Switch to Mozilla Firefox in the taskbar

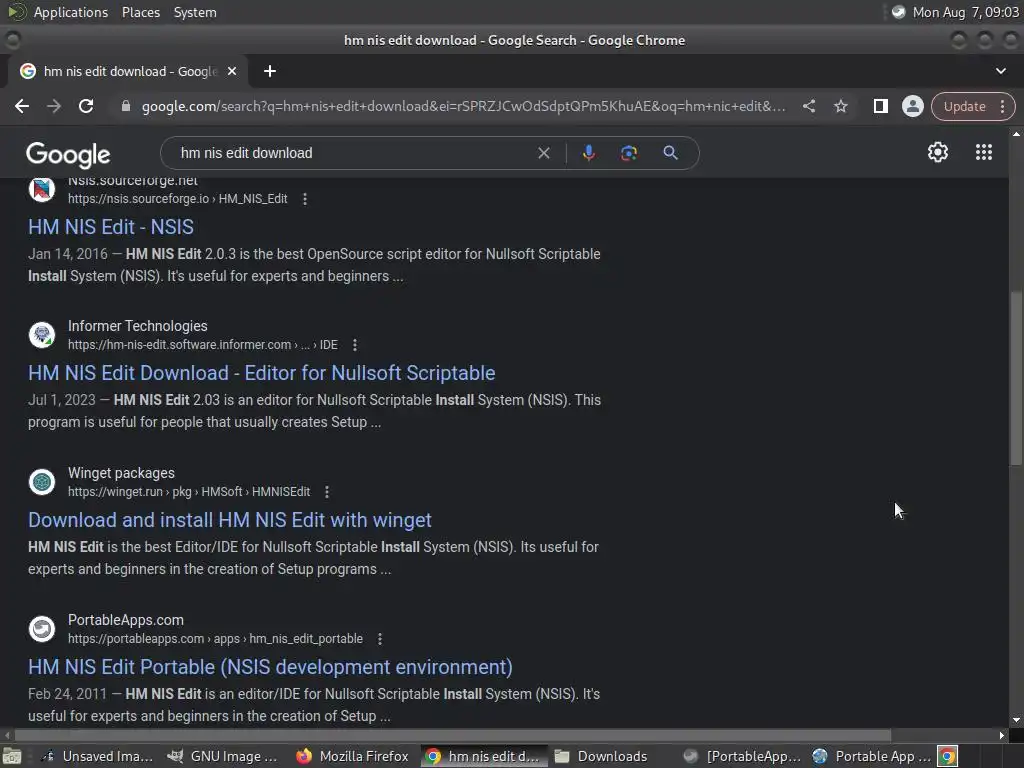(353, 756)
